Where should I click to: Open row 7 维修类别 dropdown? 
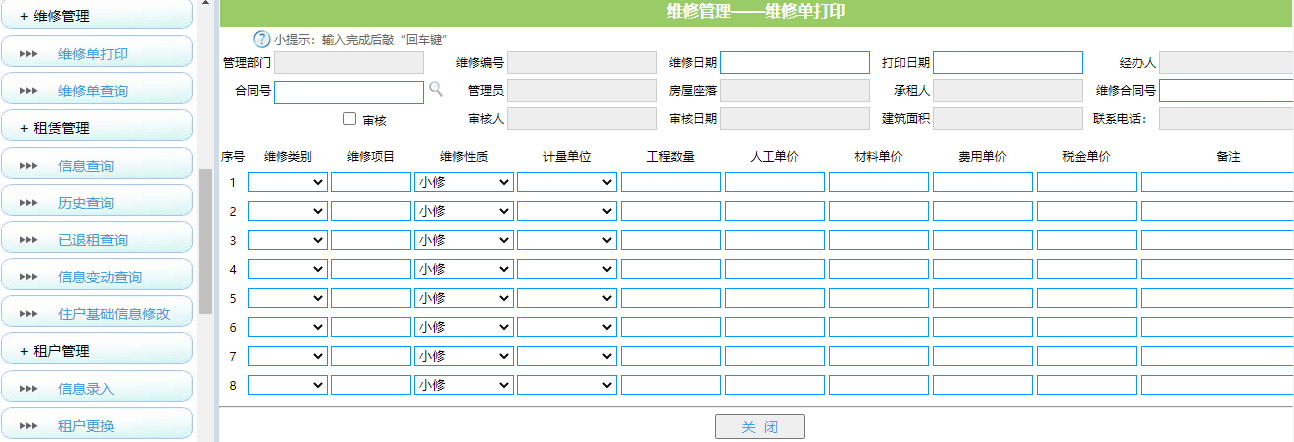(x=288, y=356)
